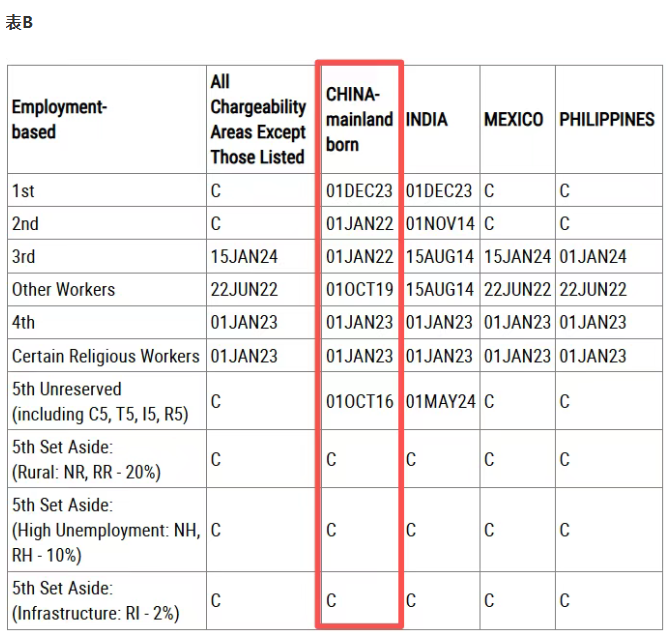Click the Certain Religious Workers row label
Viewport: 666px width, 632px height.
(x=105, y=356)
